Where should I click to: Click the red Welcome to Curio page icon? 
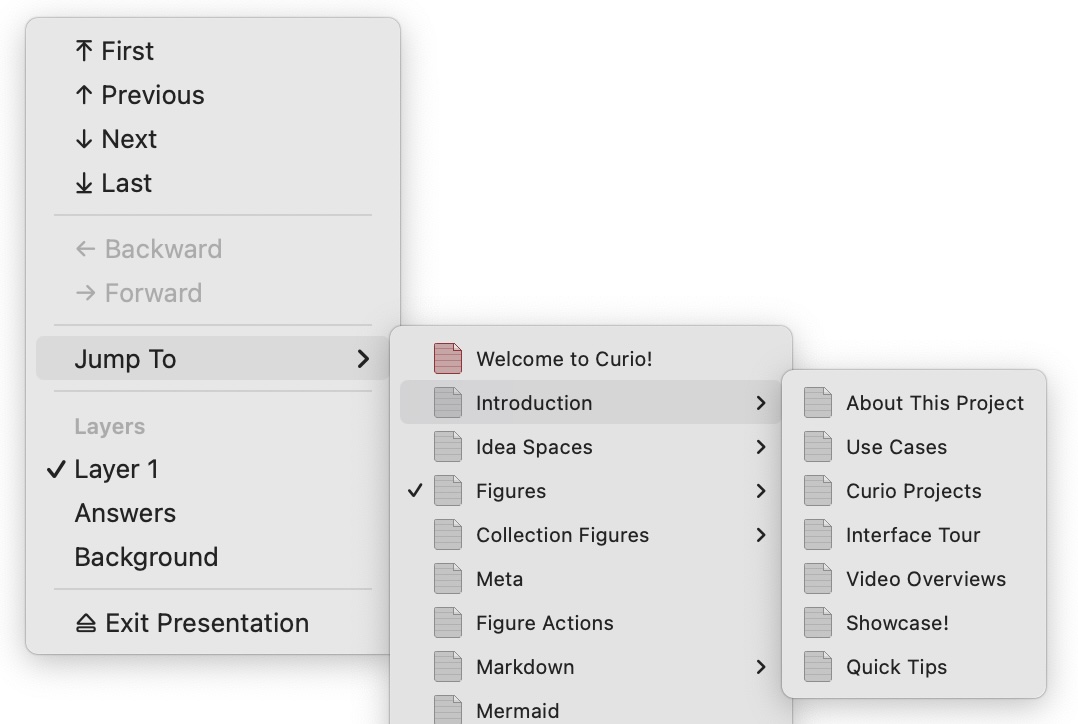448,359
